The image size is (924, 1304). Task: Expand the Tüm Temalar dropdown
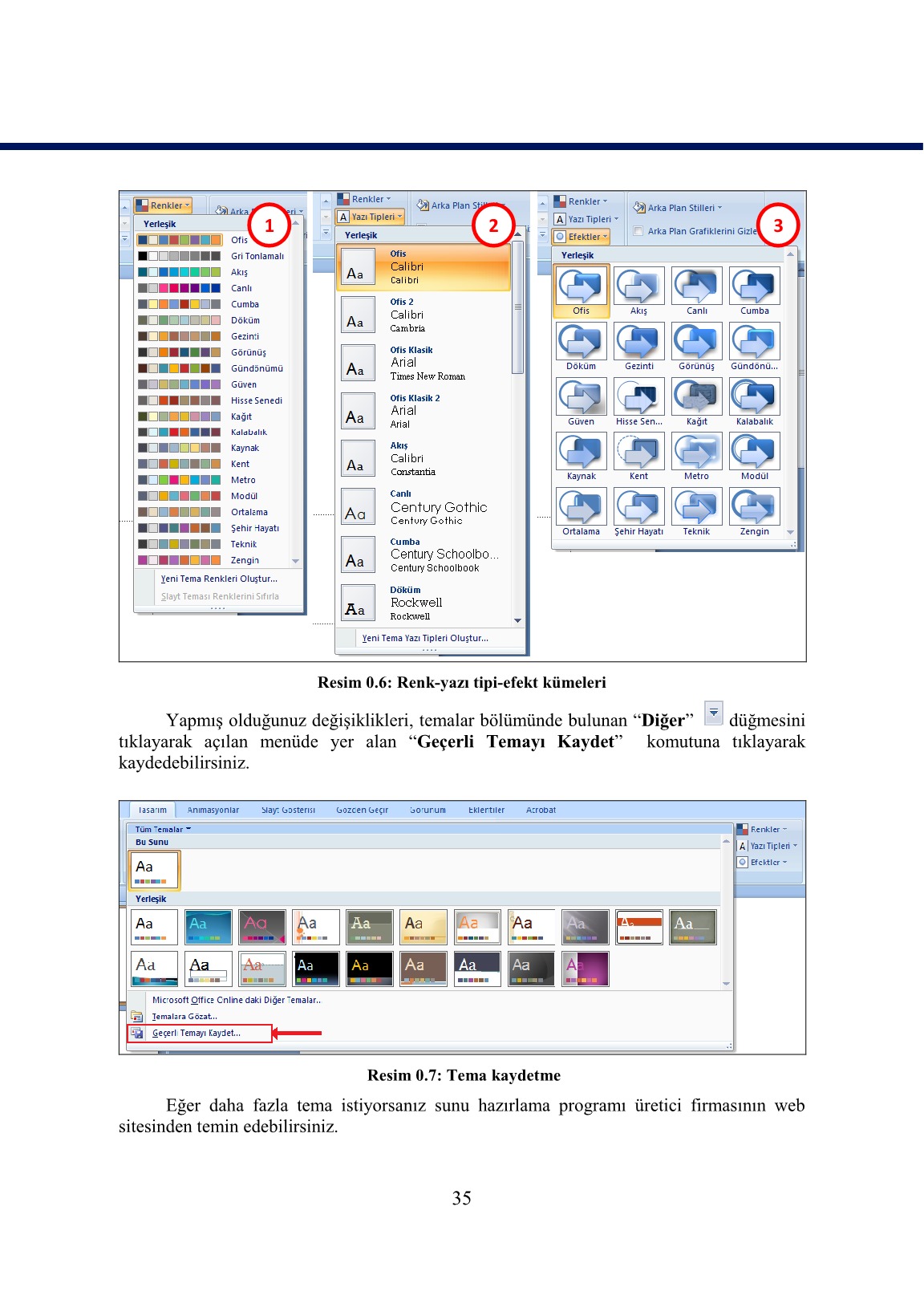point(163,829)
